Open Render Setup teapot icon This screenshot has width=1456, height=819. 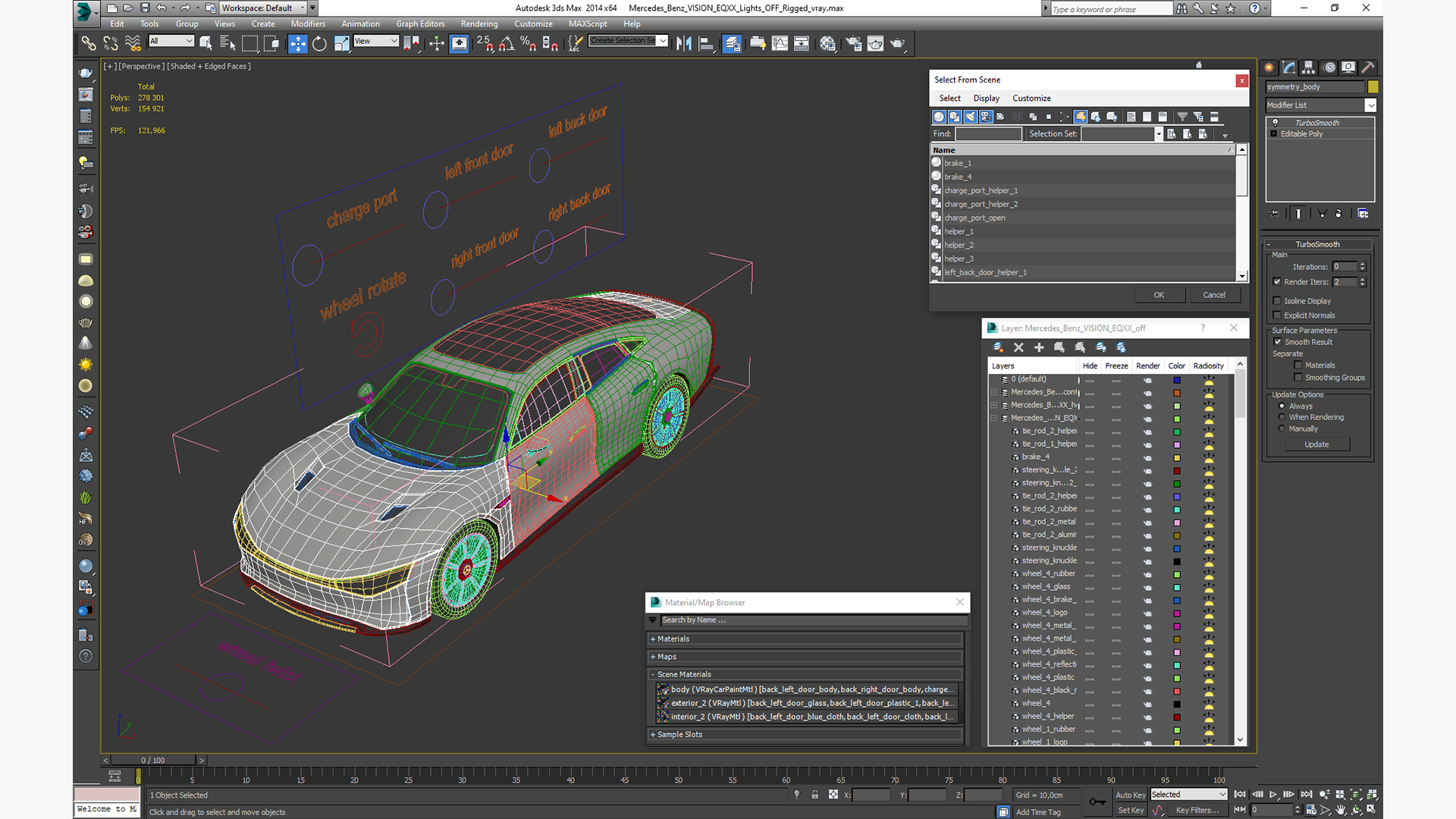point(854,43)
